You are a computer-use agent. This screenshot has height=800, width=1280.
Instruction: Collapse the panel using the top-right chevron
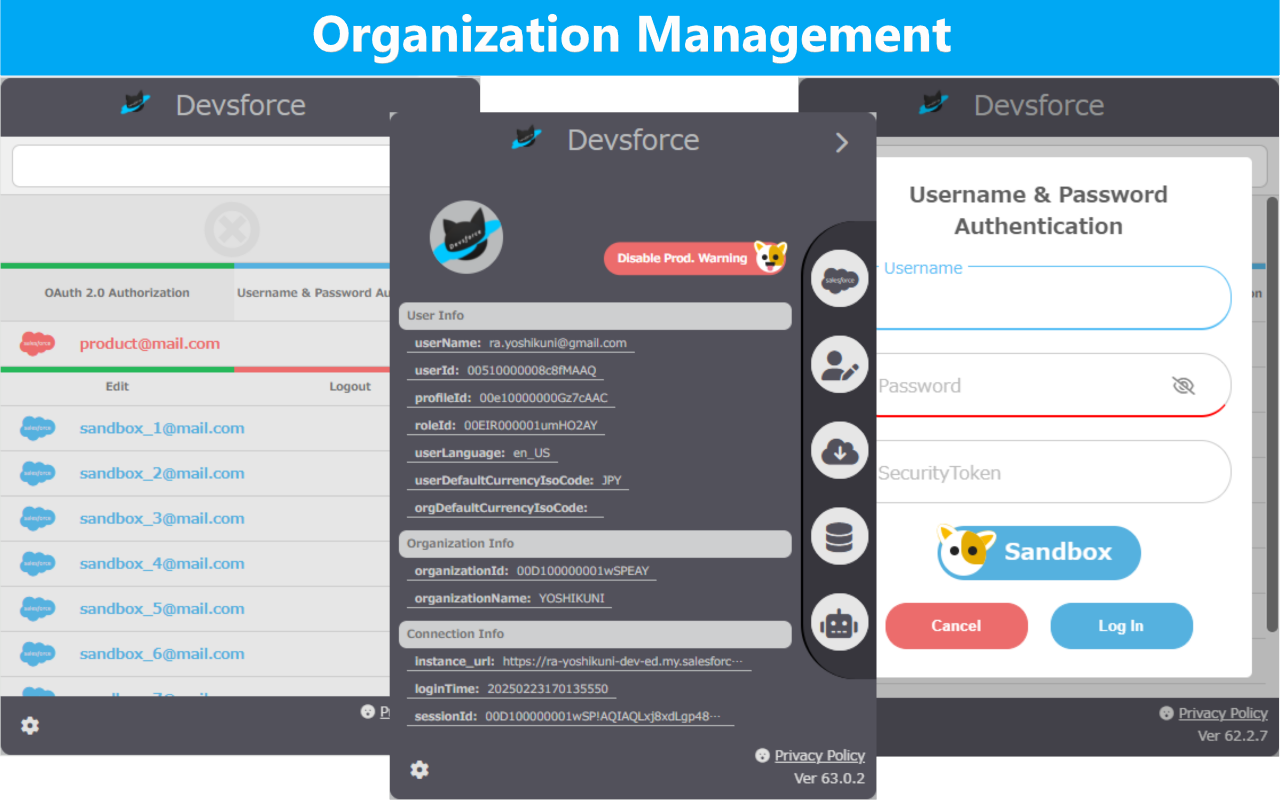tap(841, 142)
